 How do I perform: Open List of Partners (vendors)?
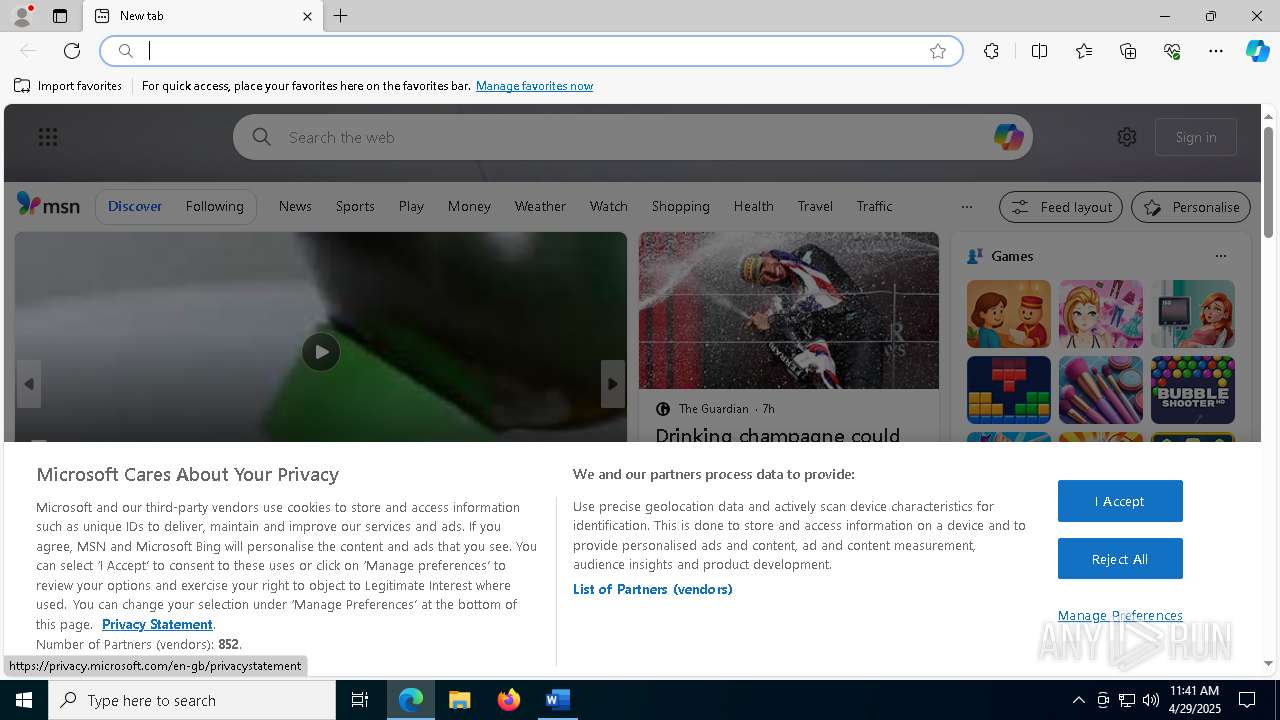click(652, 589)
